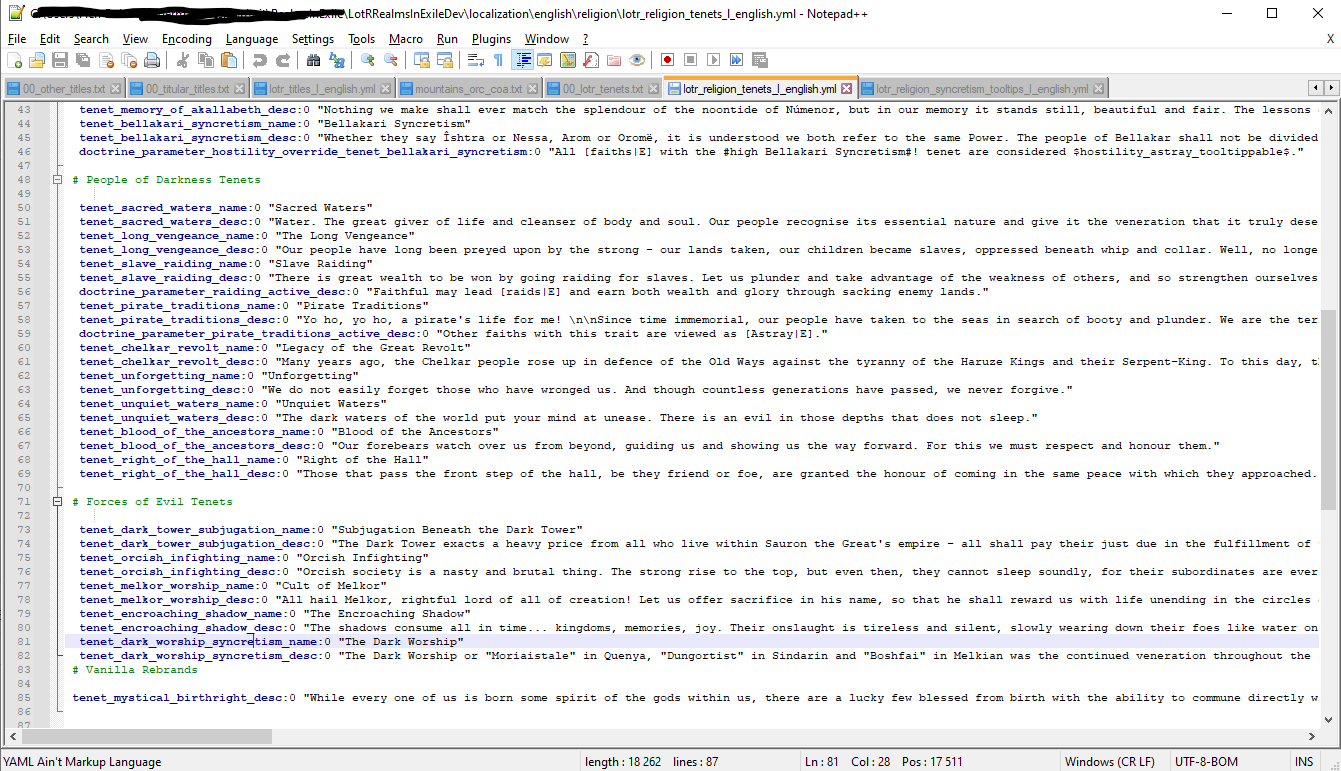Viewport: 1341px width, 771px height.
Task: Collapse the People of Darkness Tenets fold
Action: [x=58, y=180]
